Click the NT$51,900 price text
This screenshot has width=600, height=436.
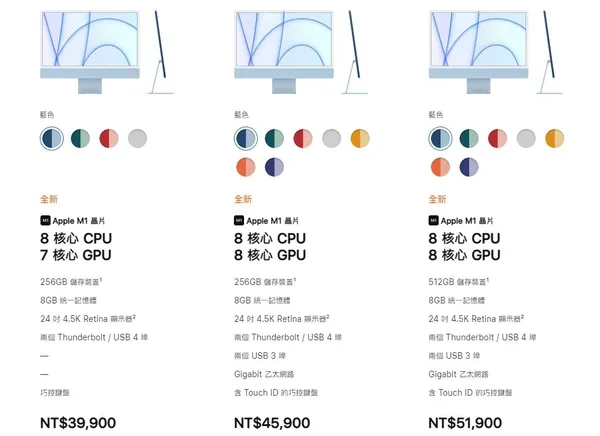(x=465, y=423)
